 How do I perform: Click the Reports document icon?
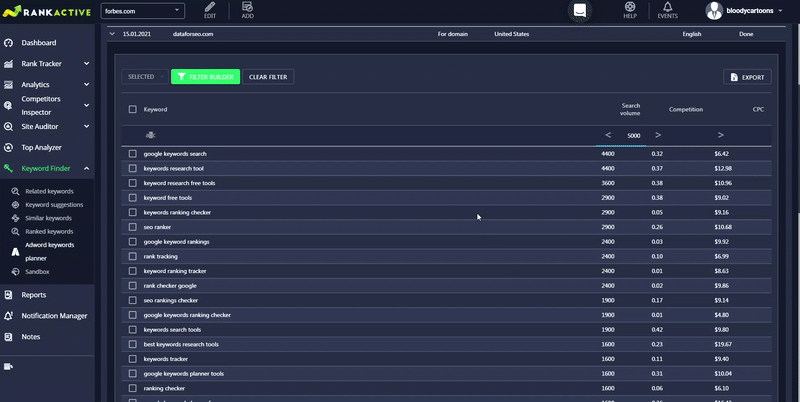pos(9,295)
